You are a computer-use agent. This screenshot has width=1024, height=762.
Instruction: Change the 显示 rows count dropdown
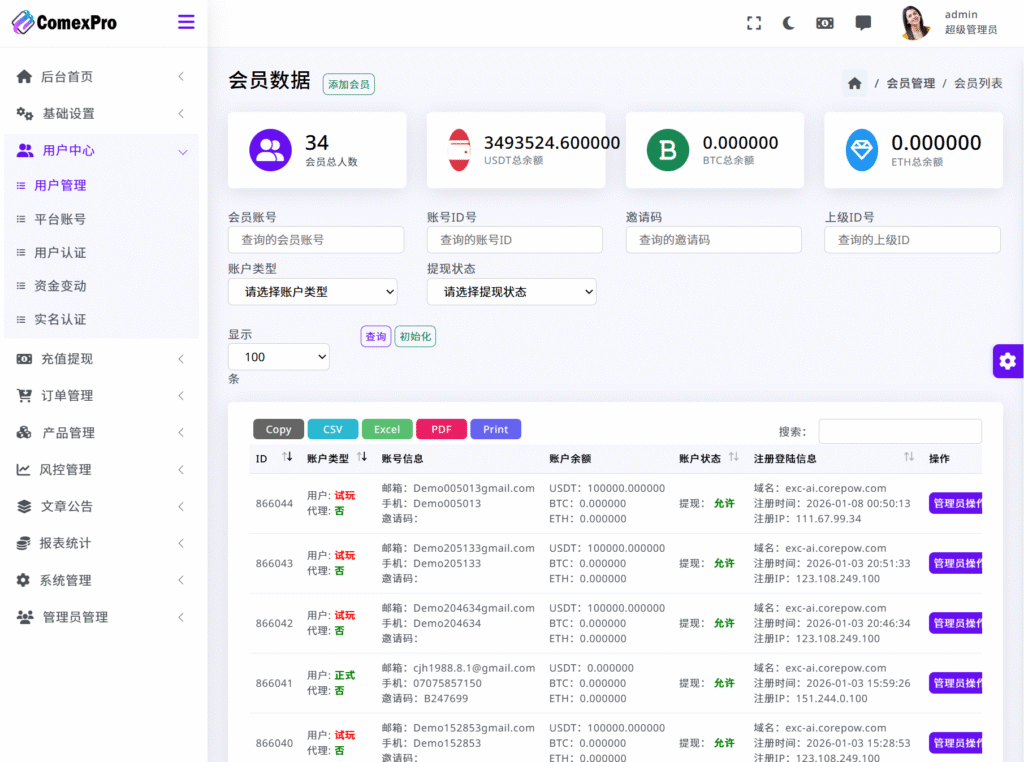[x=278, y=357]
